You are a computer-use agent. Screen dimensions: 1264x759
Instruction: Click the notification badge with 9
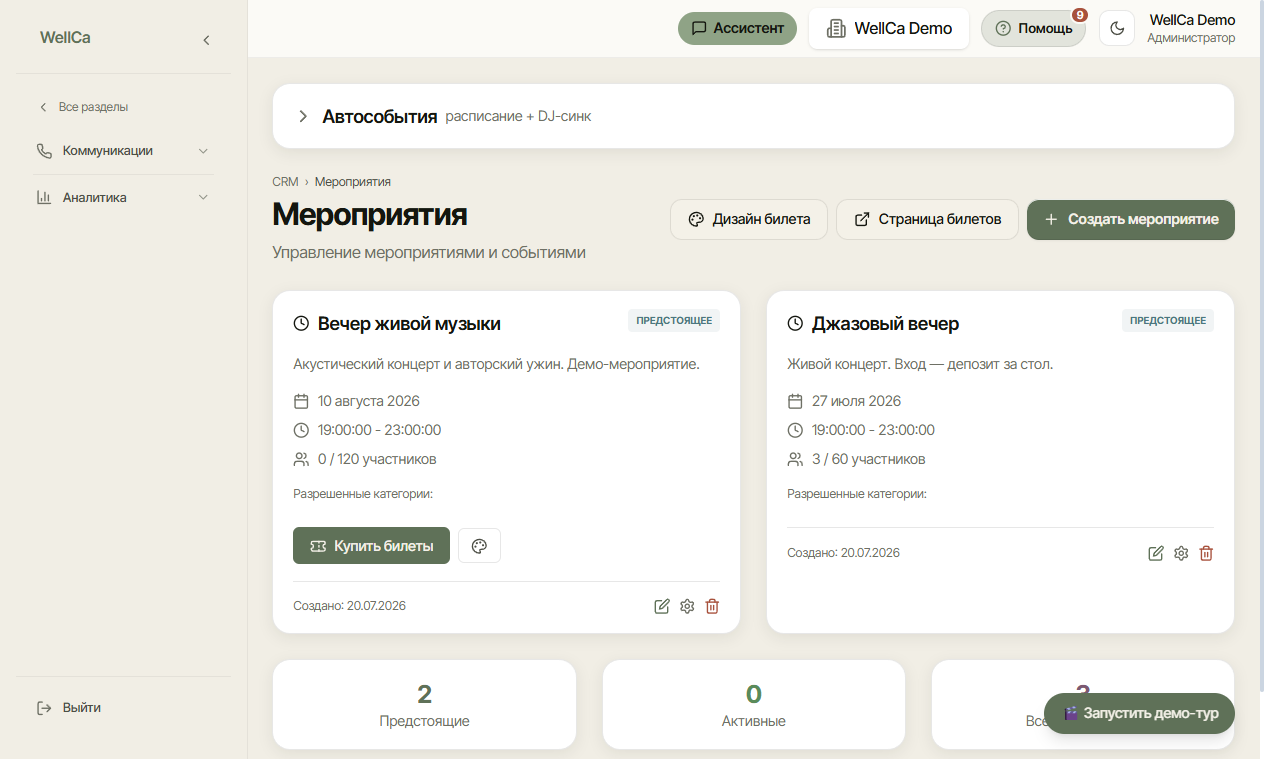click(x=1080, y=15)
